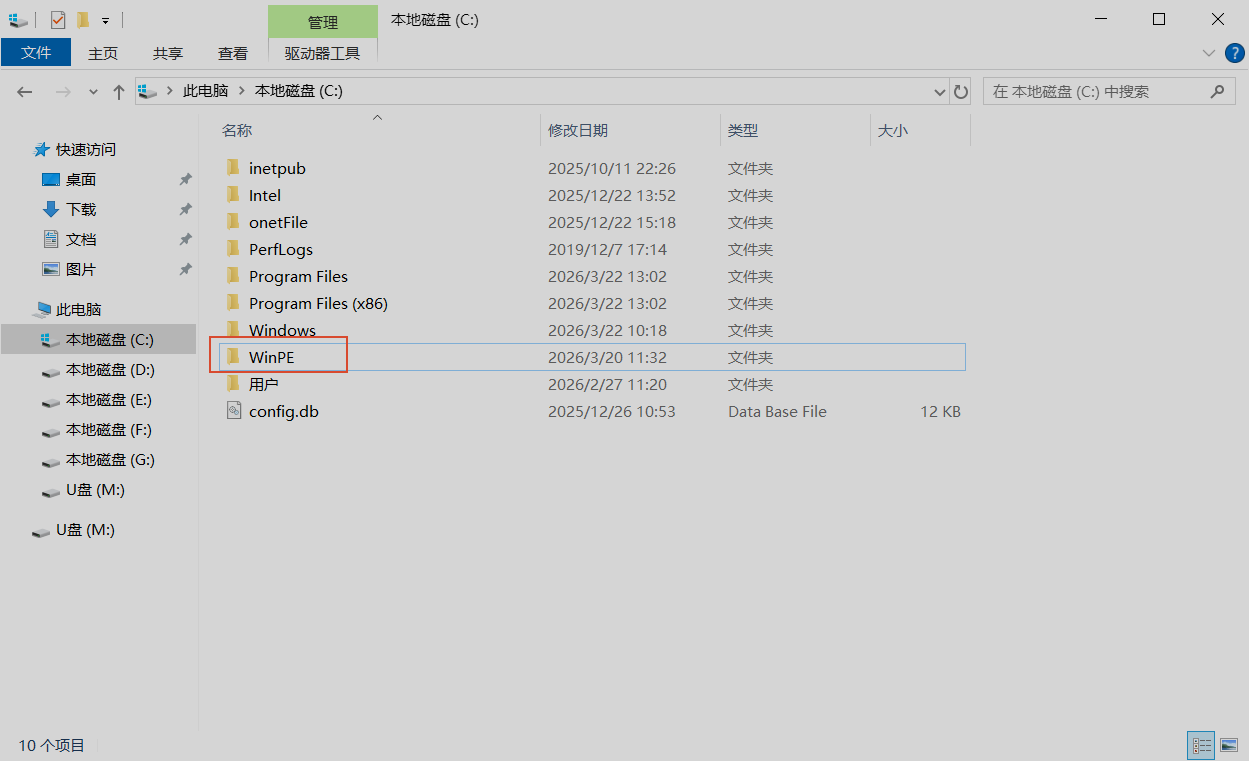Unpin 桌面 from quick access
Screen dimensions: 1249x761
(185, 180)
